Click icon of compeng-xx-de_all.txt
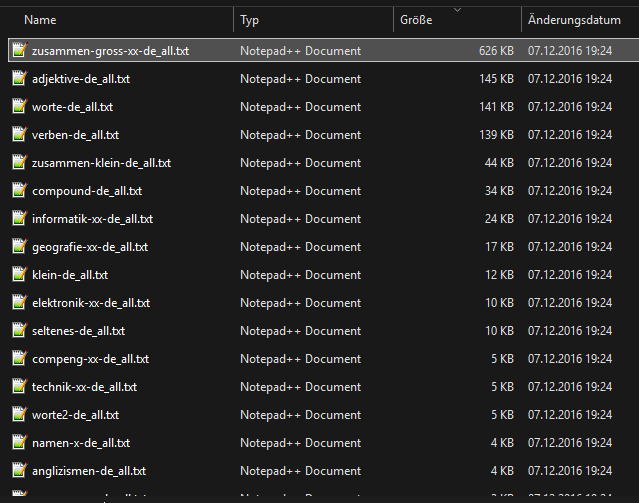Image resolution: width=639 pixels, height=503 pixels. 19,358
